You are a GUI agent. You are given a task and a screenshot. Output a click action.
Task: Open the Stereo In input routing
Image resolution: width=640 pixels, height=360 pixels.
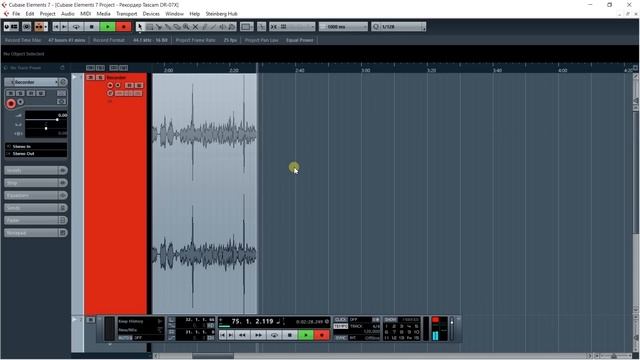pyautogui.click(x=36, y=146)
